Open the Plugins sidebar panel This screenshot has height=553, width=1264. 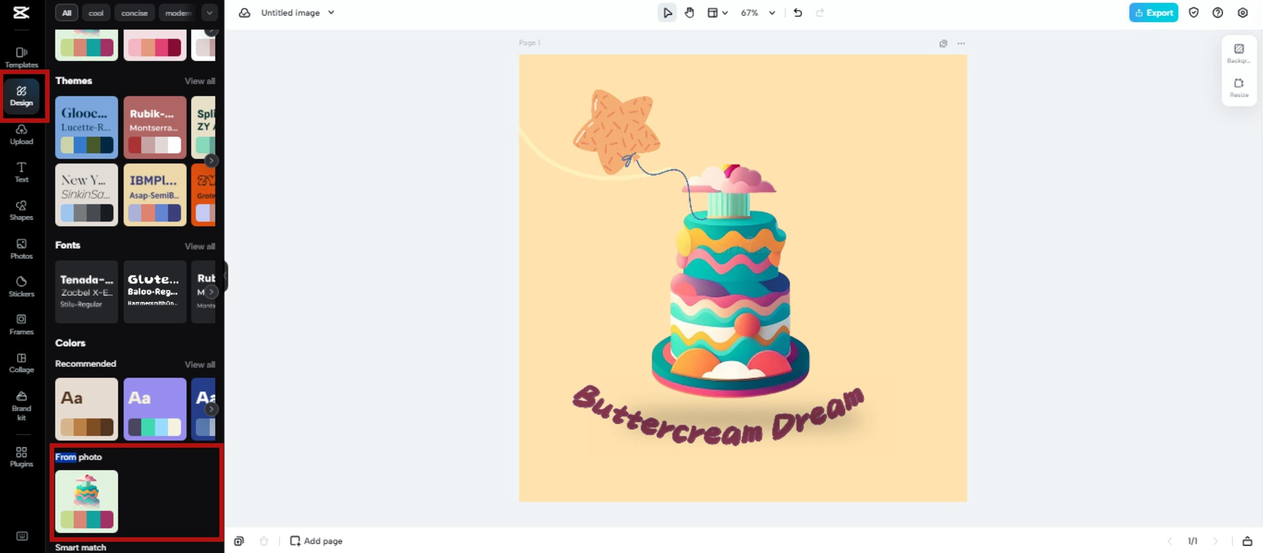click(x=21, y=457)
